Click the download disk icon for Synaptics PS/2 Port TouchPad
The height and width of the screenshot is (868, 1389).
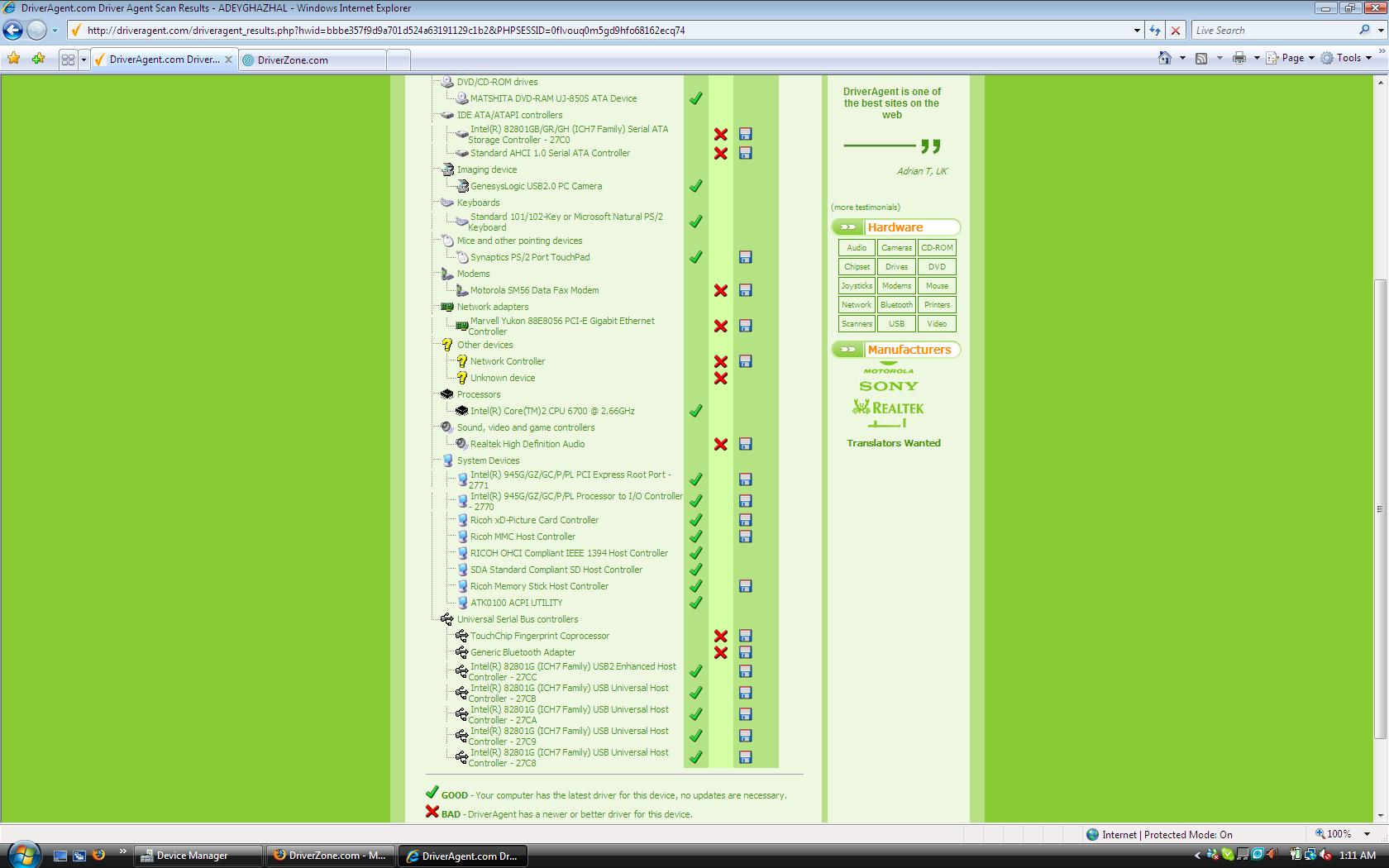[x=745, y=257]
